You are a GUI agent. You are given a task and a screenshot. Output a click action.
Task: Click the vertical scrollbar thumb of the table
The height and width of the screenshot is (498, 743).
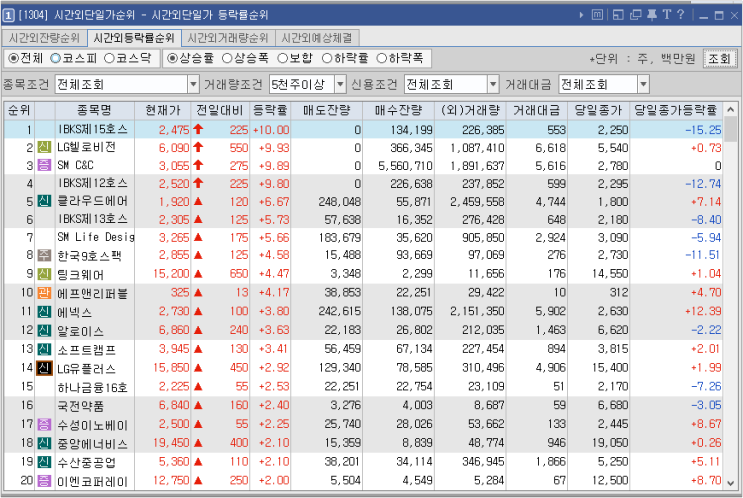pos(730,130)
